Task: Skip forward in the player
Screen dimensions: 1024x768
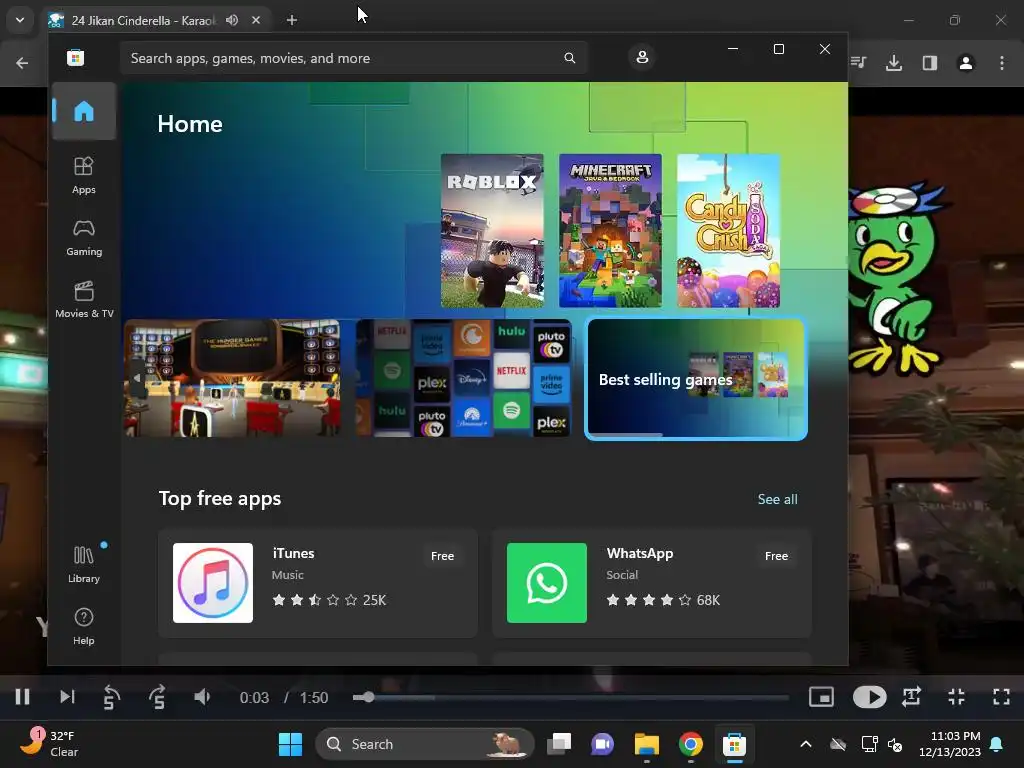Action: click(x=157, y=697)
